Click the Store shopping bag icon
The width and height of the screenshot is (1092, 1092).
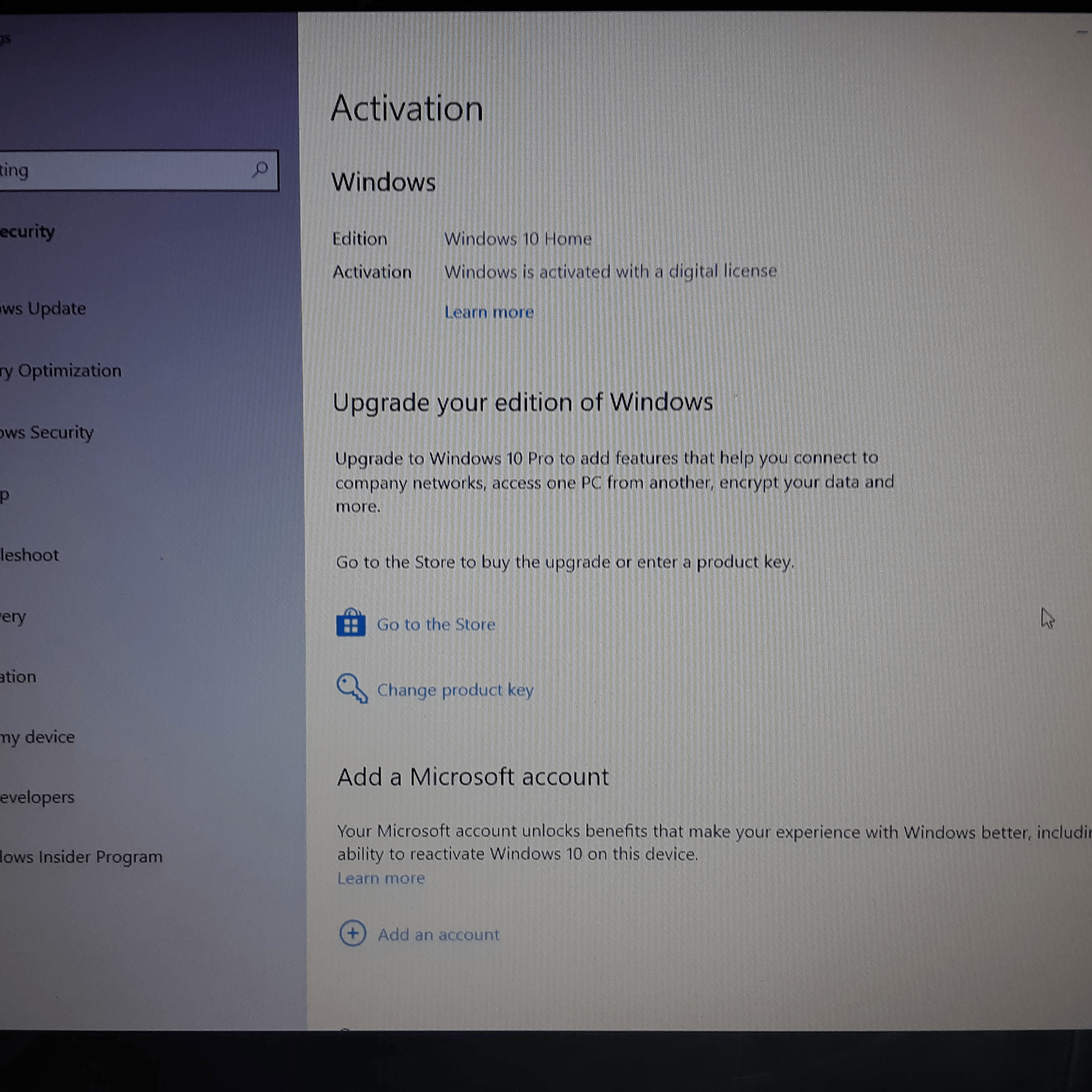350,623
